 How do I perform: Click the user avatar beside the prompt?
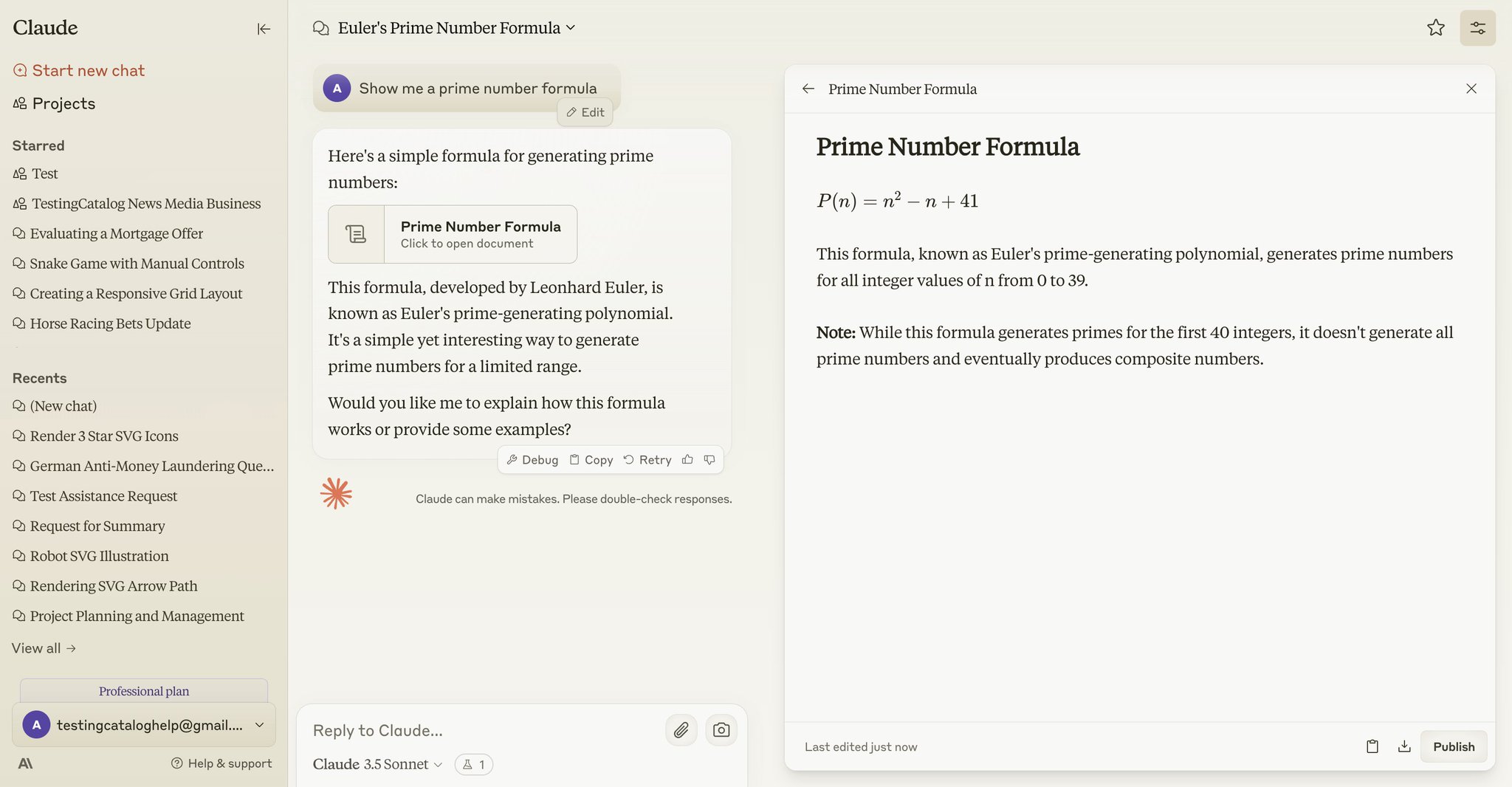click(x=337, y=89)
